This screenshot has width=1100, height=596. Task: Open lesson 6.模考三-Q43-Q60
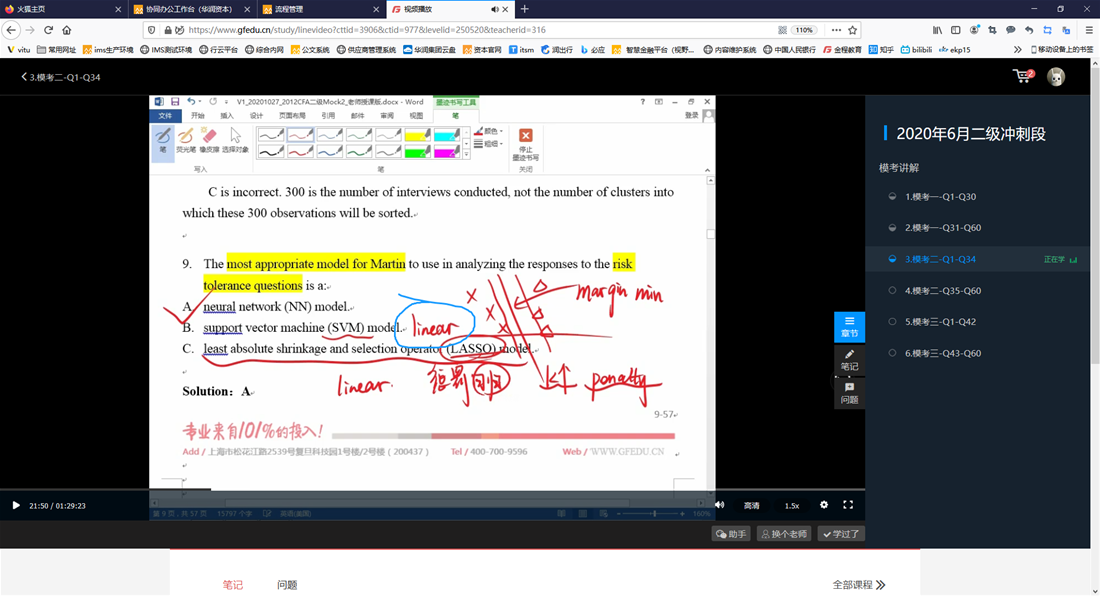943,353
